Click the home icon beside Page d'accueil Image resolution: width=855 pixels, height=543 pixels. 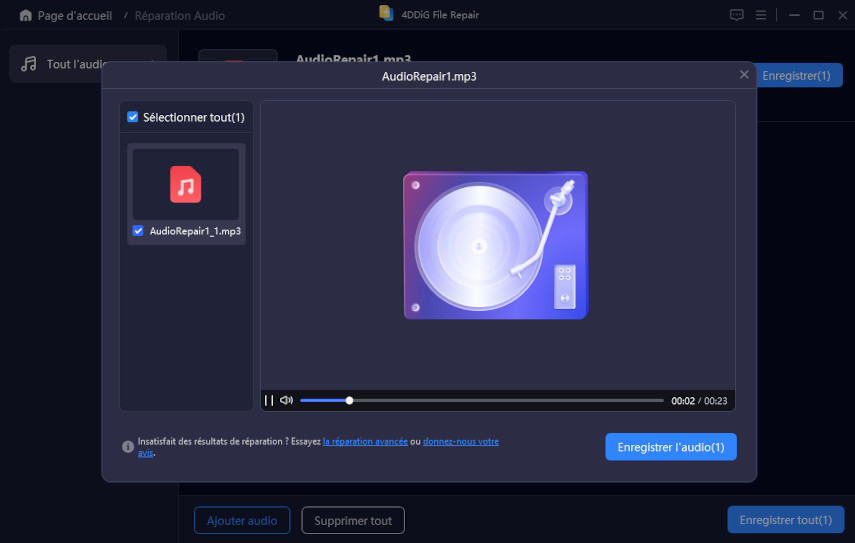pyautogui.click(x=25, y=16)
